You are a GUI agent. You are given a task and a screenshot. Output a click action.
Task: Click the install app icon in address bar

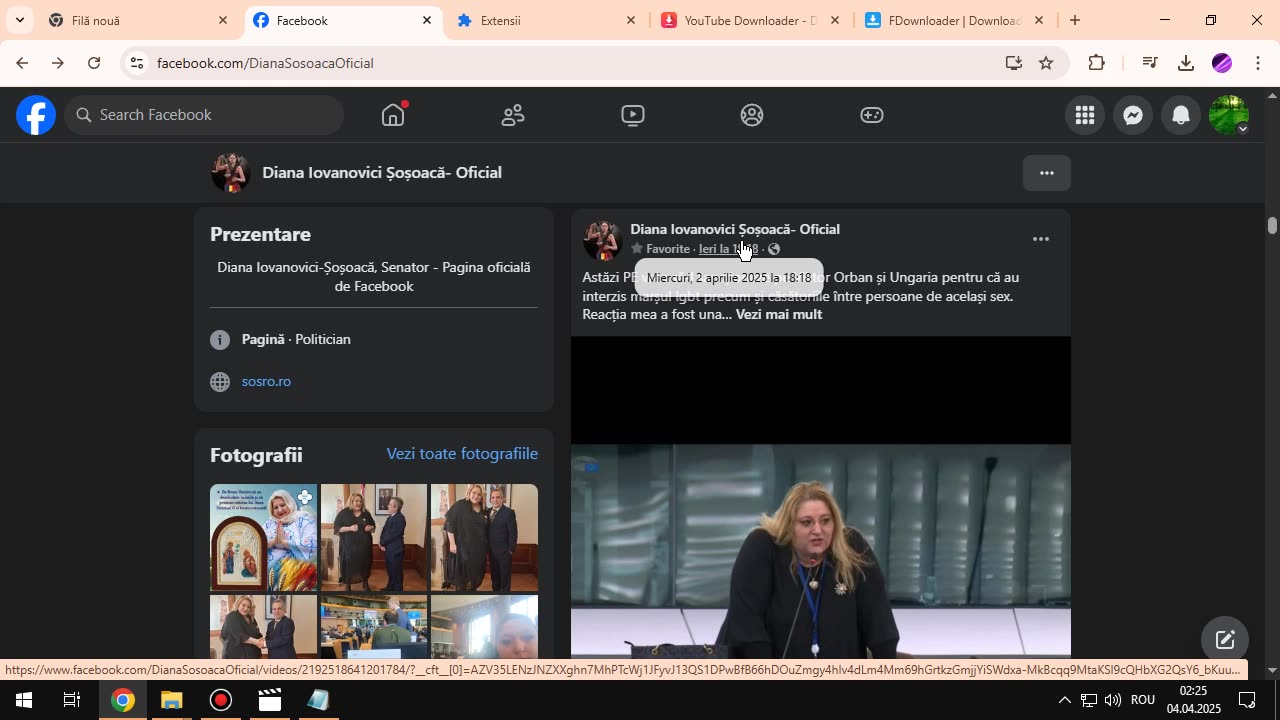tap(1014, 63)
